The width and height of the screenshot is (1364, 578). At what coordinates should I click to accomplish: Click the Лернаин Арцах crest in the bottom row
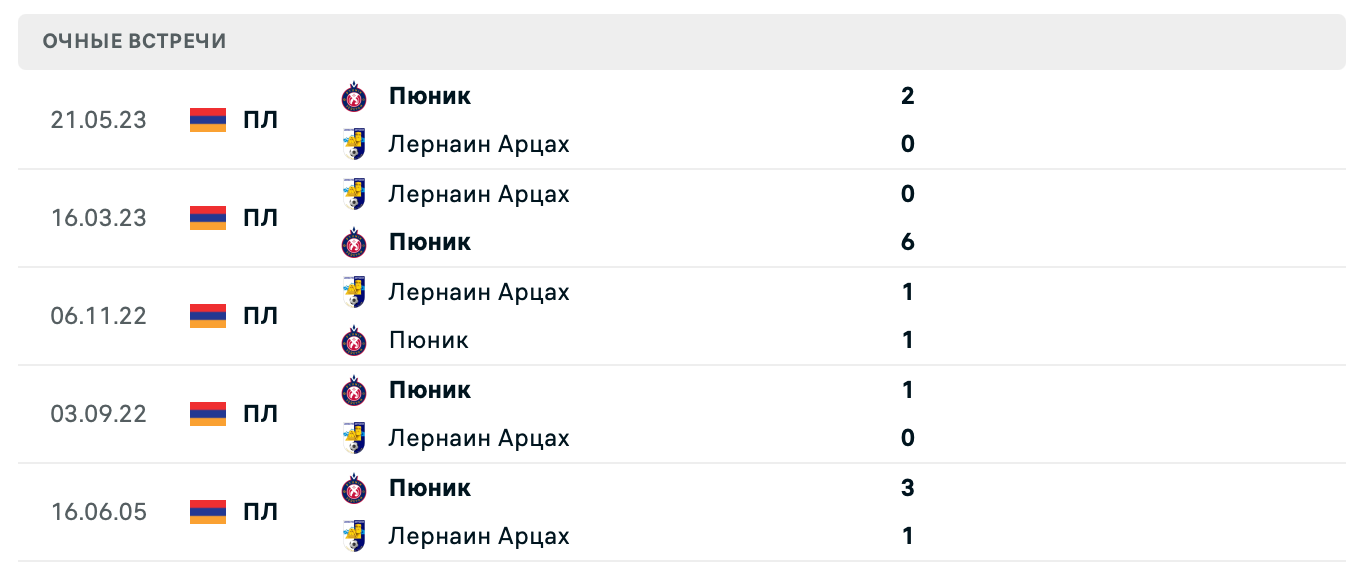pos(355,535)
